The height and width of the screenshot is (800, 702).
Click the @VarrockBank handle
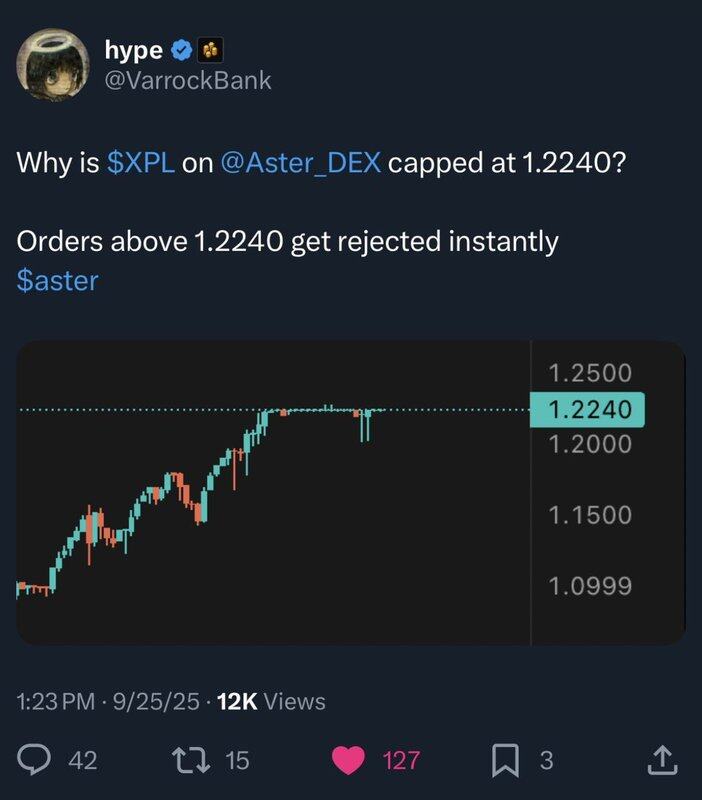pos(188,81)
